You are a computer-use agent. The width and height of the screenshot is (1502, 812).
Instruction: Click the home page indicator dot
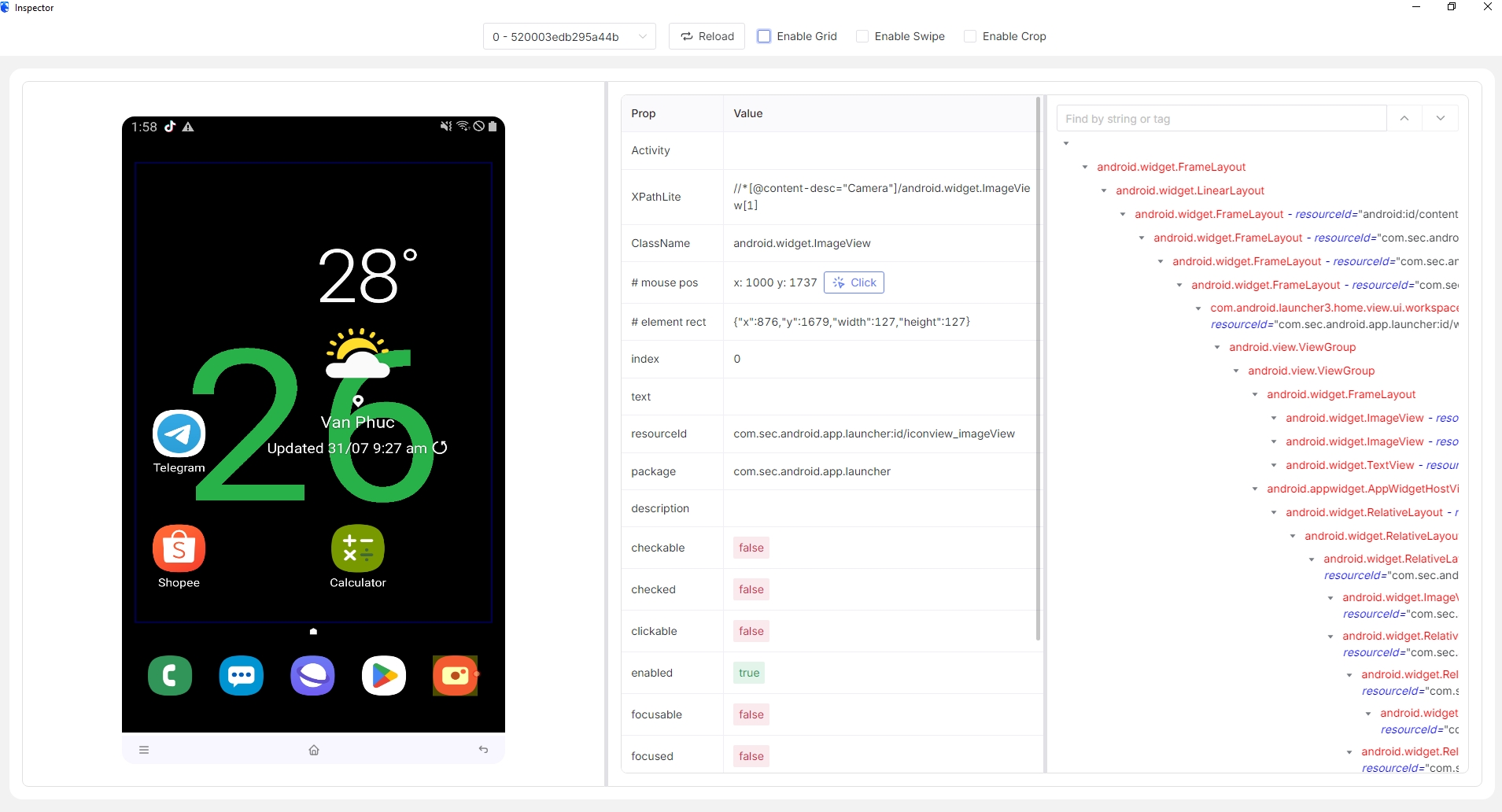click(x=313, y=632)
